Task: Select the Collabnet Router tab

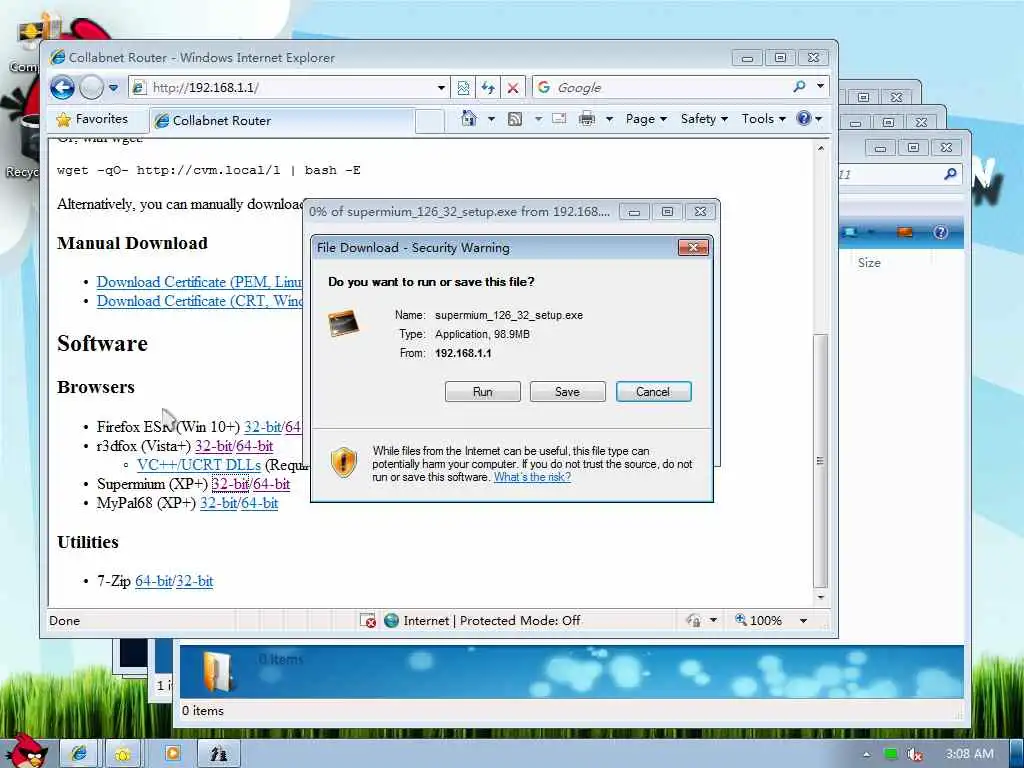Action: [x=282, y=120]
